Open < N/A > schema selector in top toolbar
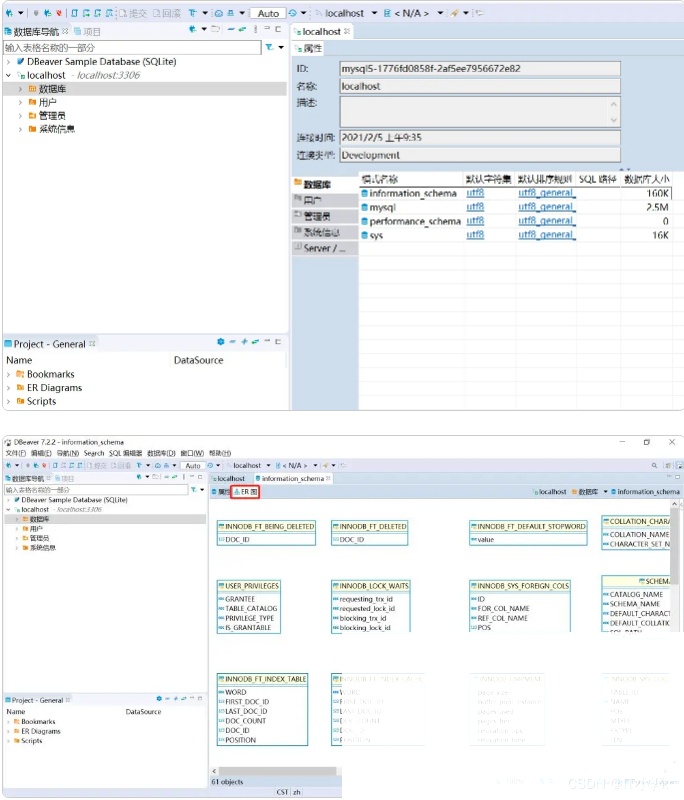The image size is (684, 800). pos(413,13)
